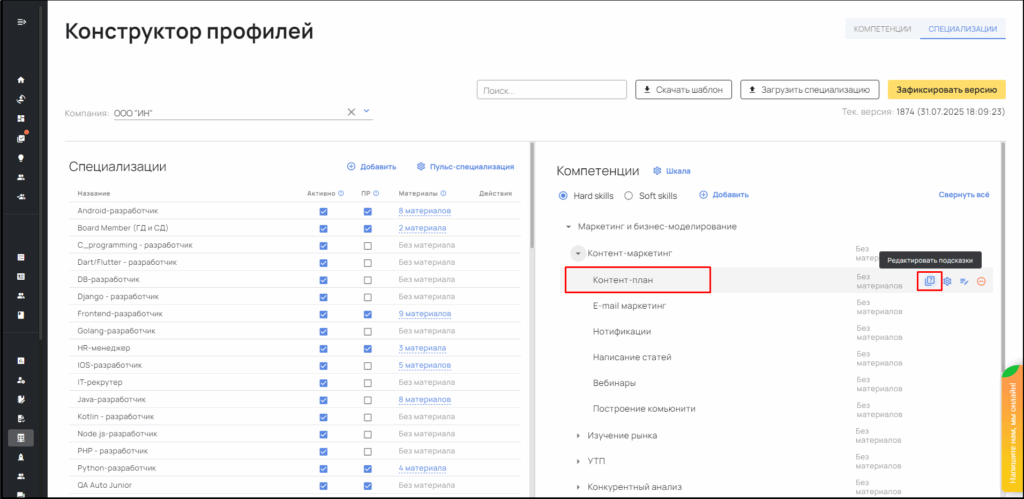Expand the Изучение рынка tree node
Image resolution: width=1024 pixels, height=499 pixels.
click(578, 436)
